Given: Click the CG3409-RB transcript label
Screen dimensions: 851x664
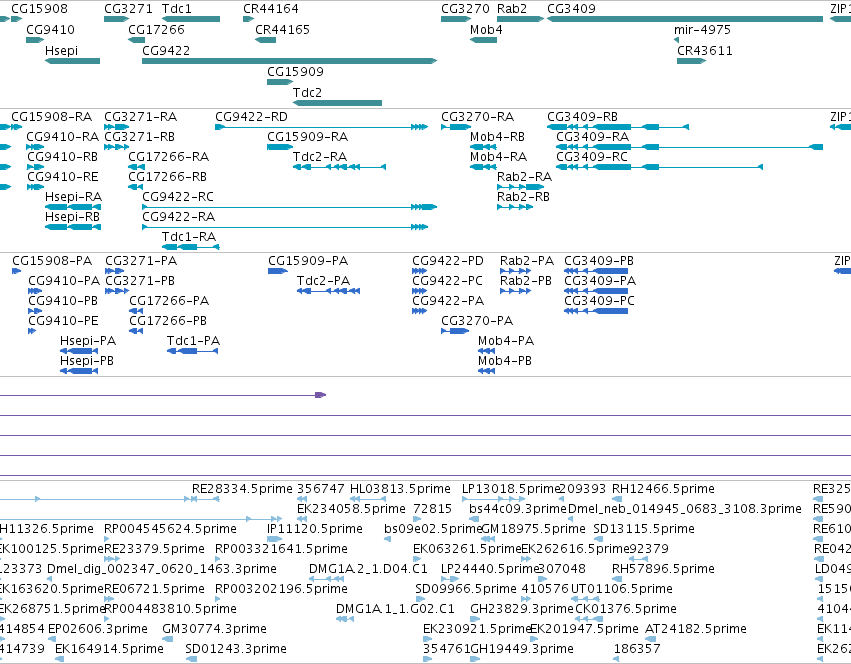Looking at the screenshot, I should point(582,117).
